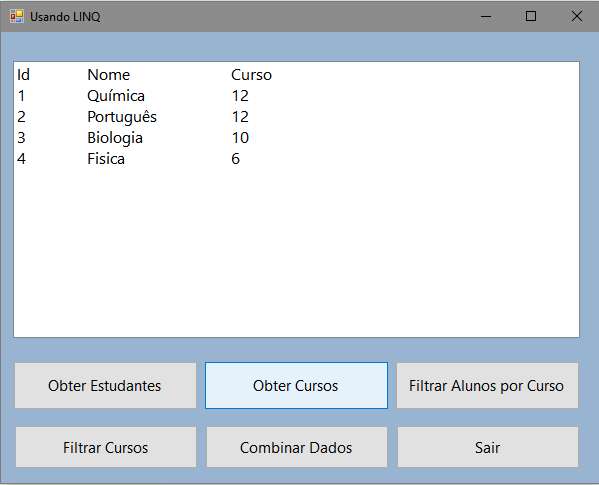The height and width of the screenshot is (485, 599).
Task: Pick the Biologia row
Action: (x=296, y=138)
